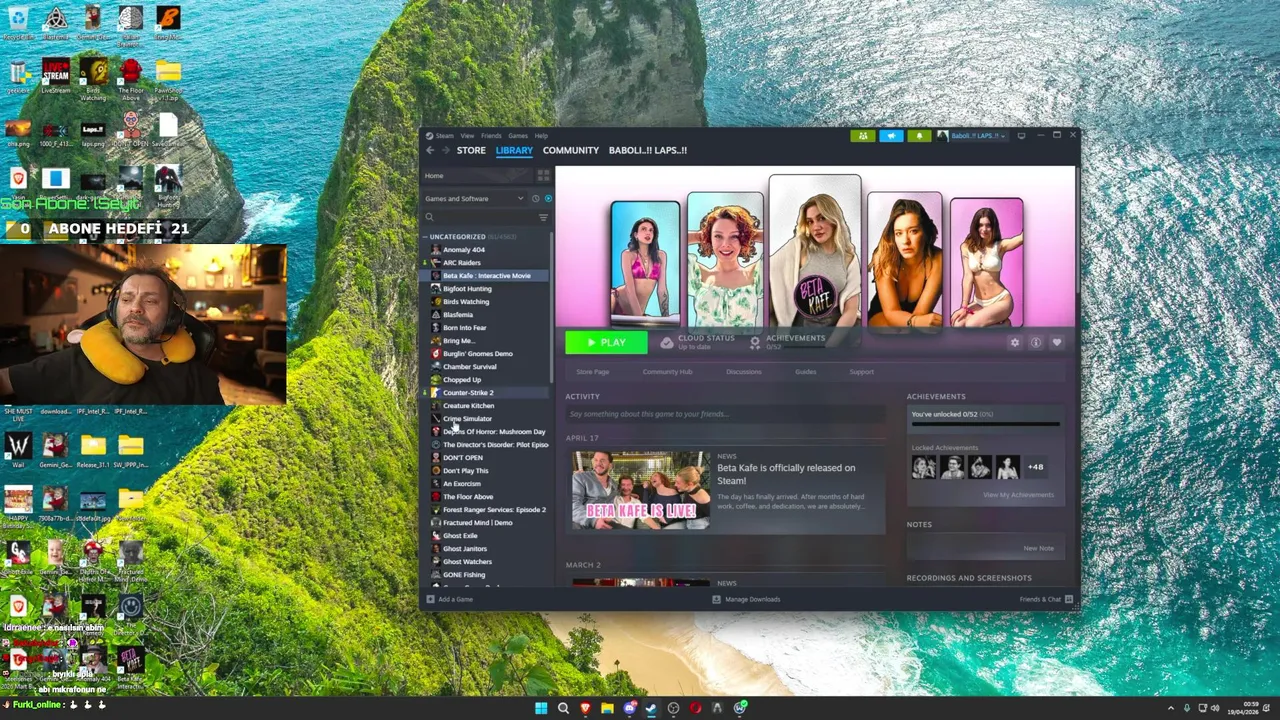Switch to the COMMUNITY tab
The height and width of the screenshot is (720, 1280).
pyautogui.click(x=571, y=150)
